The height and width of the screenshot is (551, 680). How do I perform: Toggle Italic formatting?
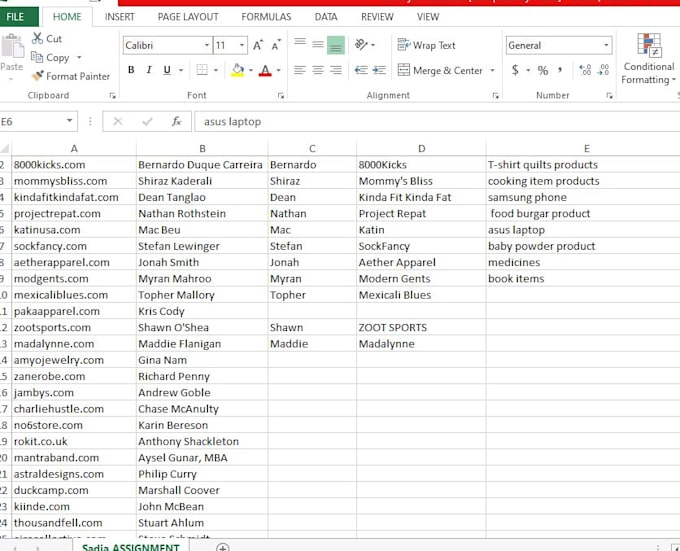(149, 70)
